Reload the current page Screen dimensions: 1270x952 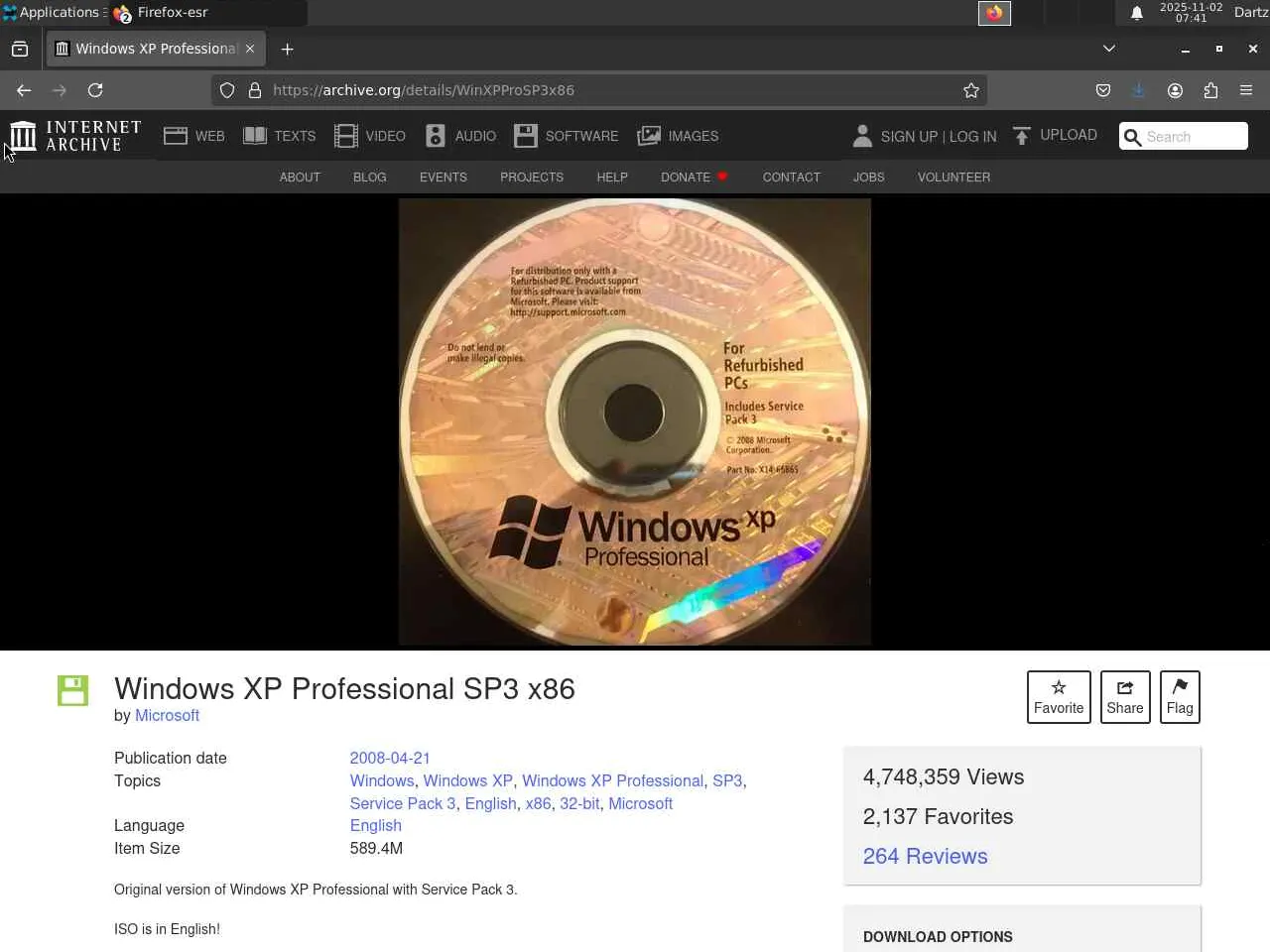coord(95,90)
